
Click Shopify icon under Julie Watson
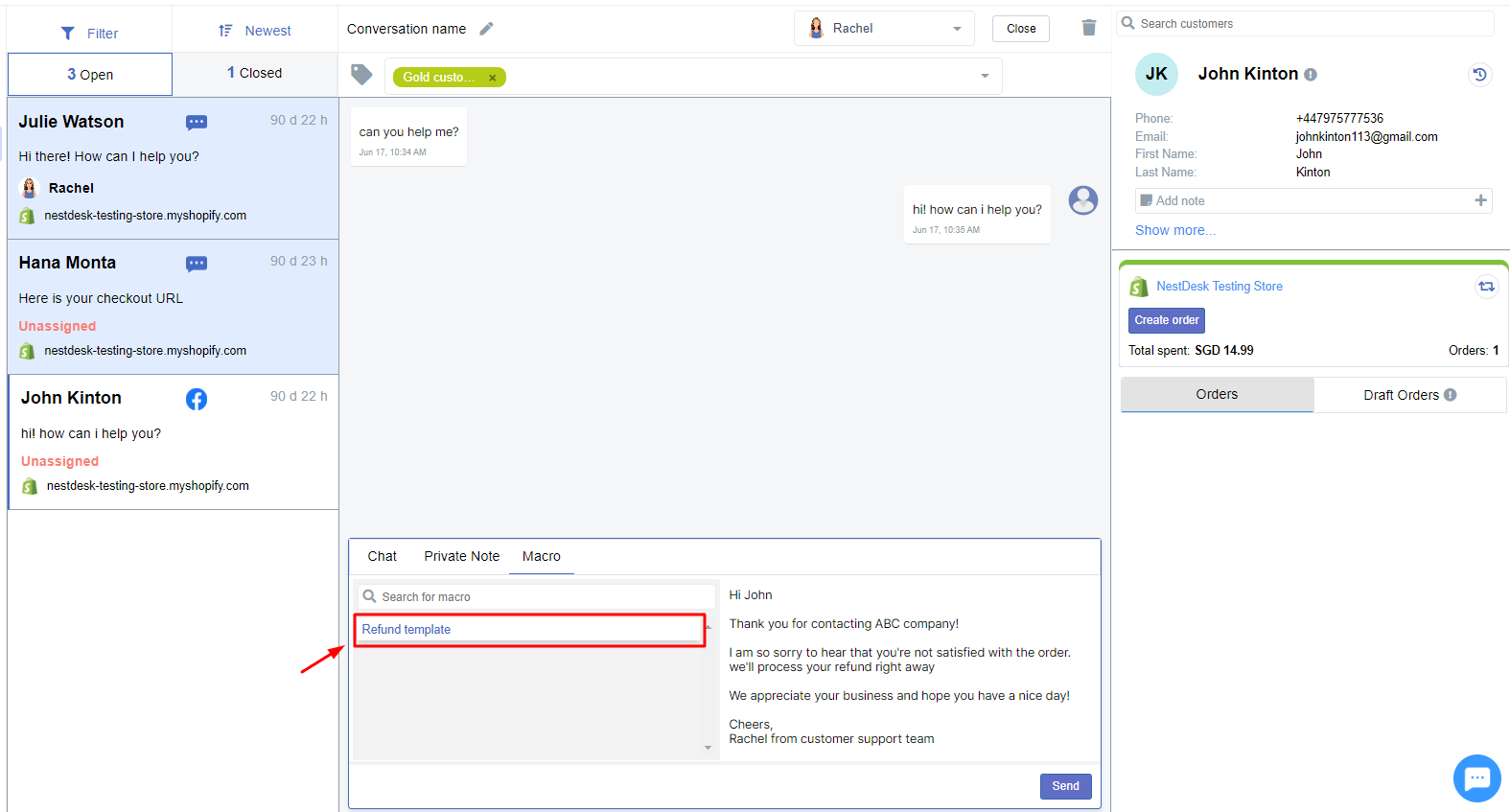point(27,216)
